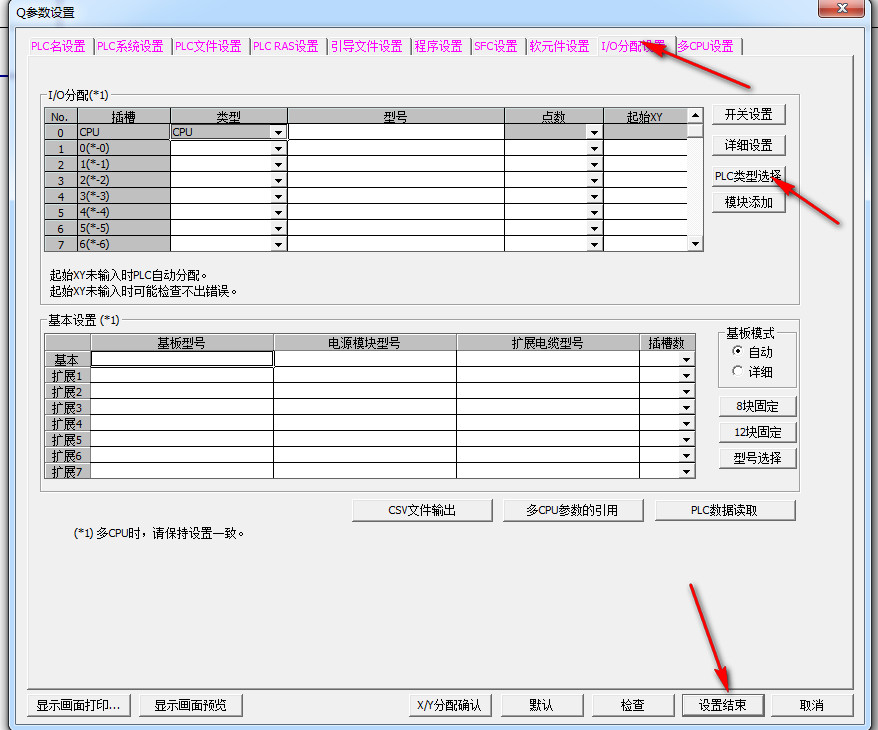
Task: Open the 软元件设置 tab
Action: pyautogui.click(x=559, y=46)
